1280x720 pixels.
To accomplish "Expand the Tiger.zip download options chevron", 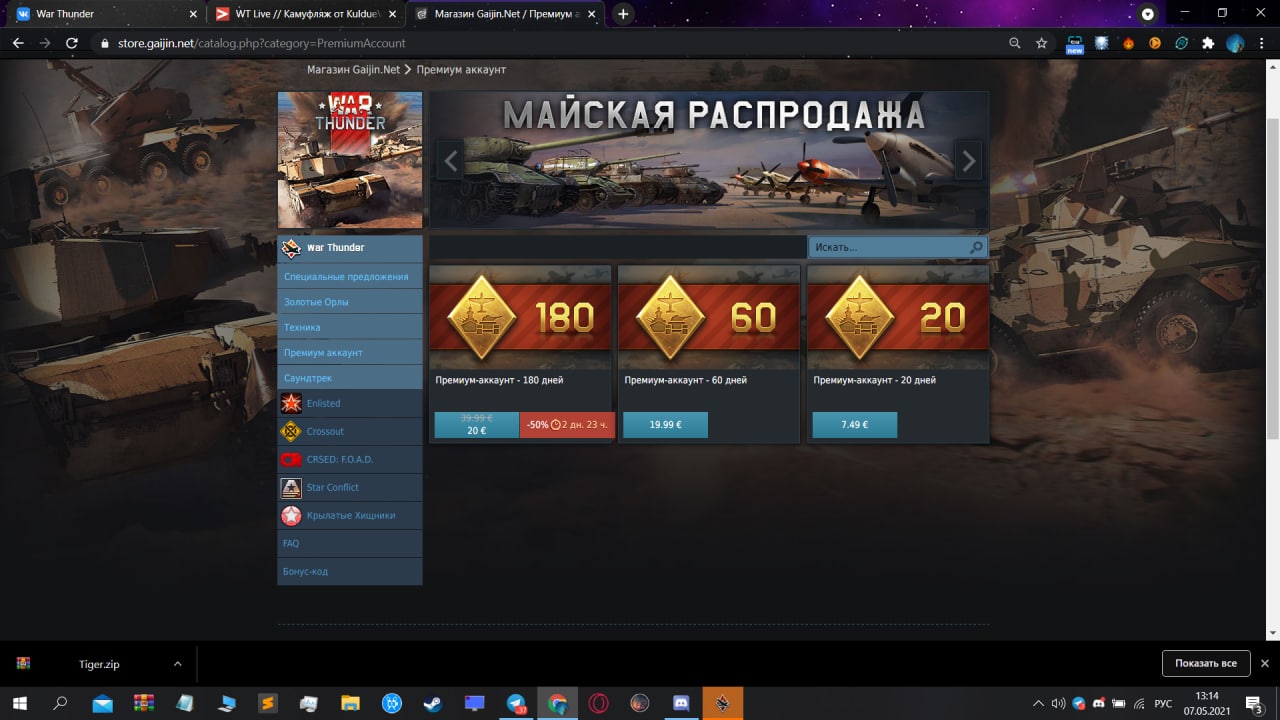I will pyautogui.click(x=177, y=664).
